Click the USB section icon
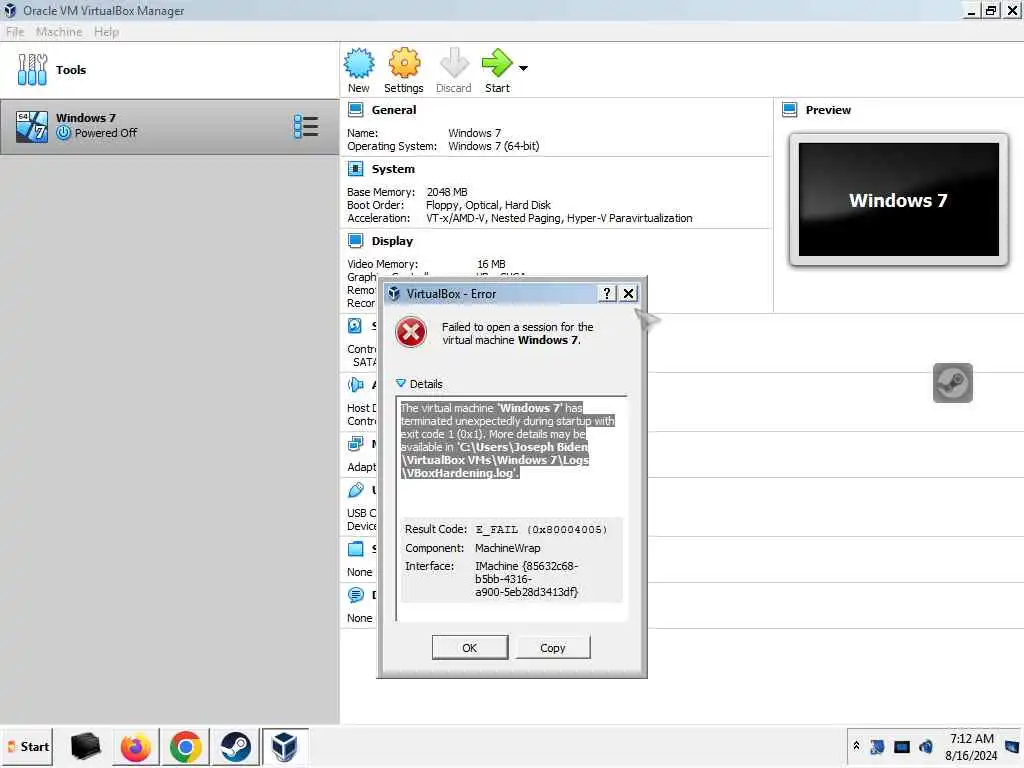1024x768 pixels. pos(356,490)
